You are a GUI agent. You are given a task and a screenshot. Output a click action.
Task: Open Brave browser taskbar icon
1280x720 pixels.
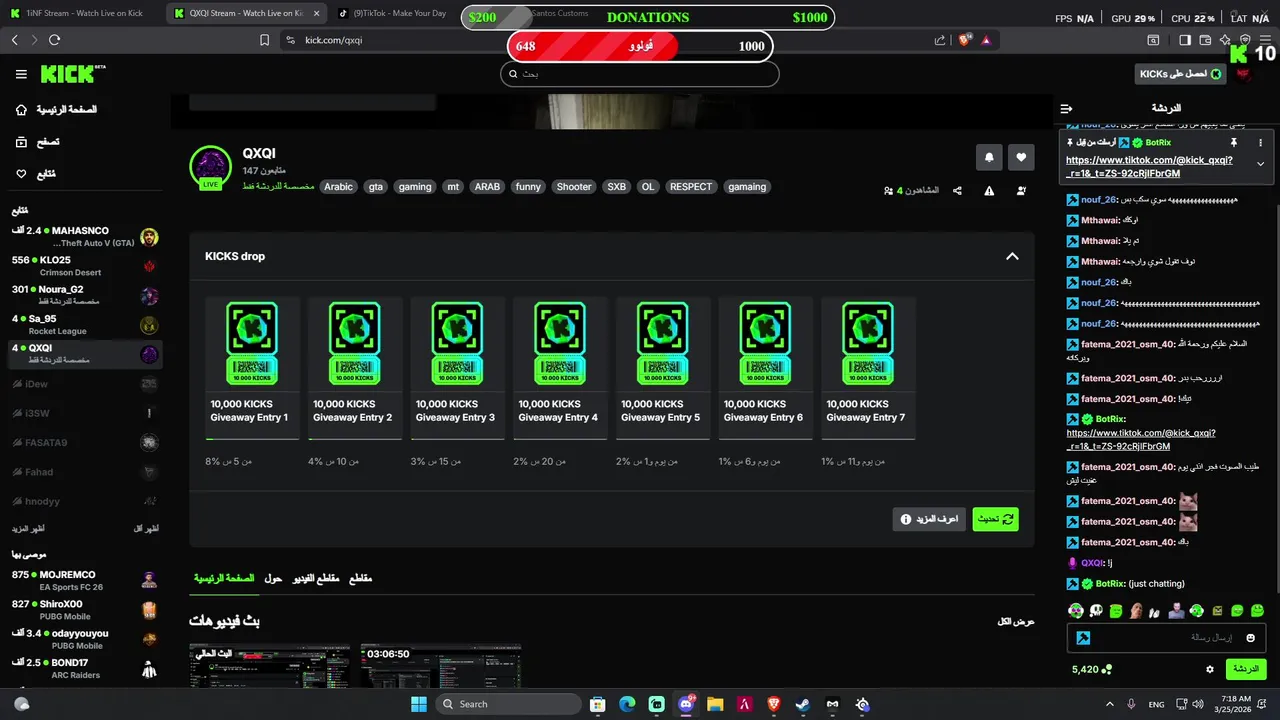pos(773,704)
